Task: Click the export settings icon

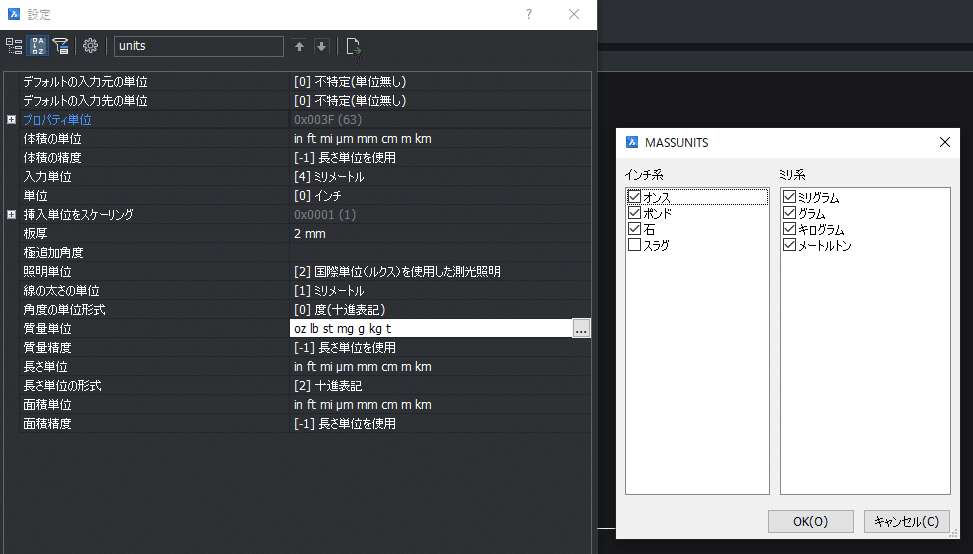Action: (x=354, y=47)
